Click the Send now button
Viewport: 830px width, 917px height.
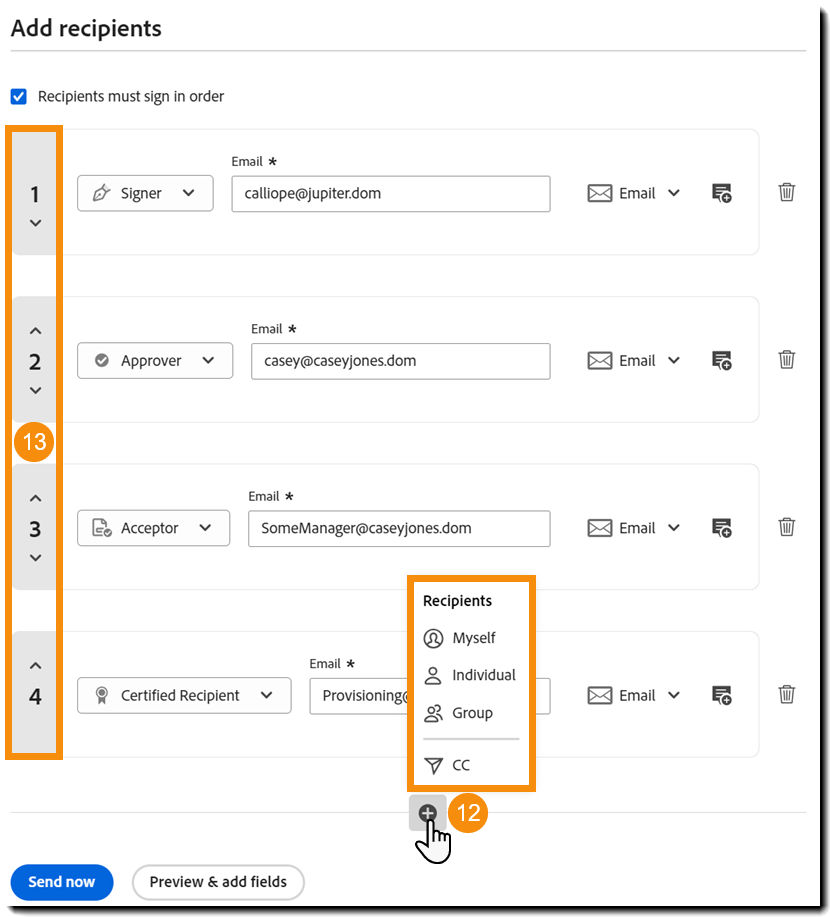point(61,882)
